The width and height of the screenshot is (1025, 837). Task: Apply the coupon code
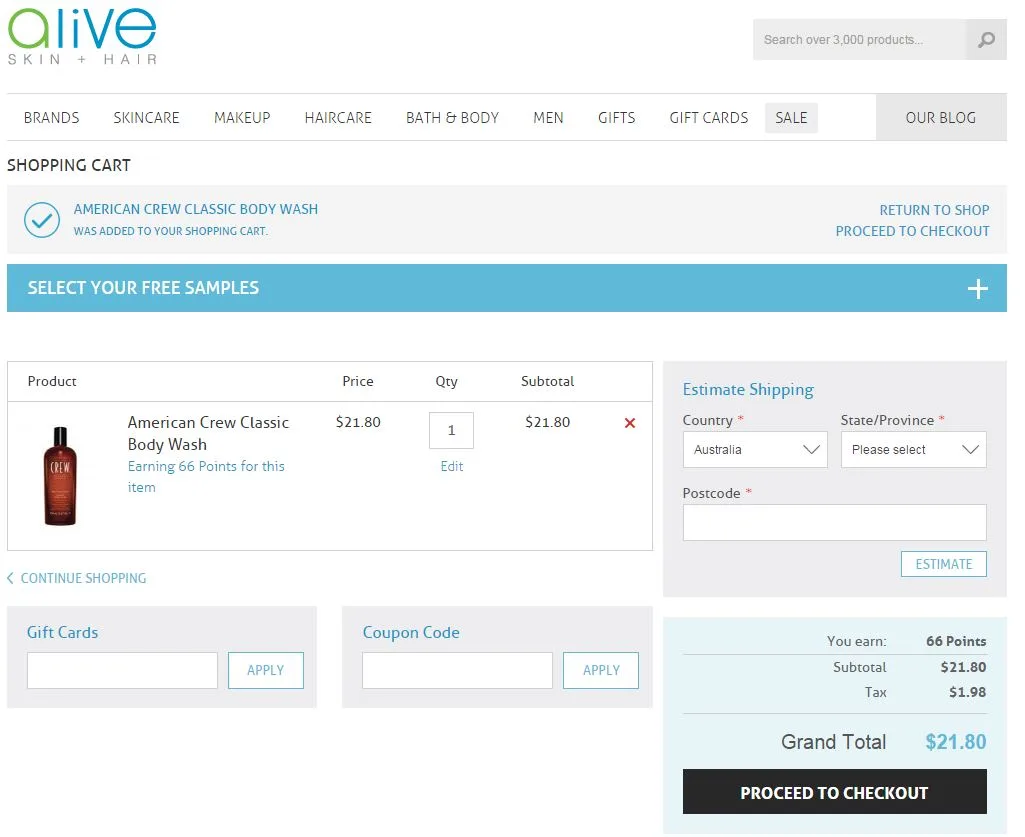coord(601,671)
